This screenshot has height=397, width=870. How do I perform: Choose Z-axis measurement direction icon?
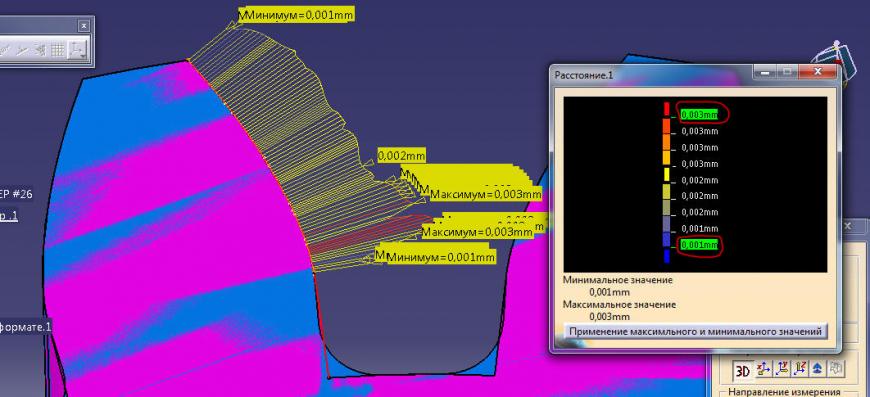pyautogui.click(x=800, y=368)
